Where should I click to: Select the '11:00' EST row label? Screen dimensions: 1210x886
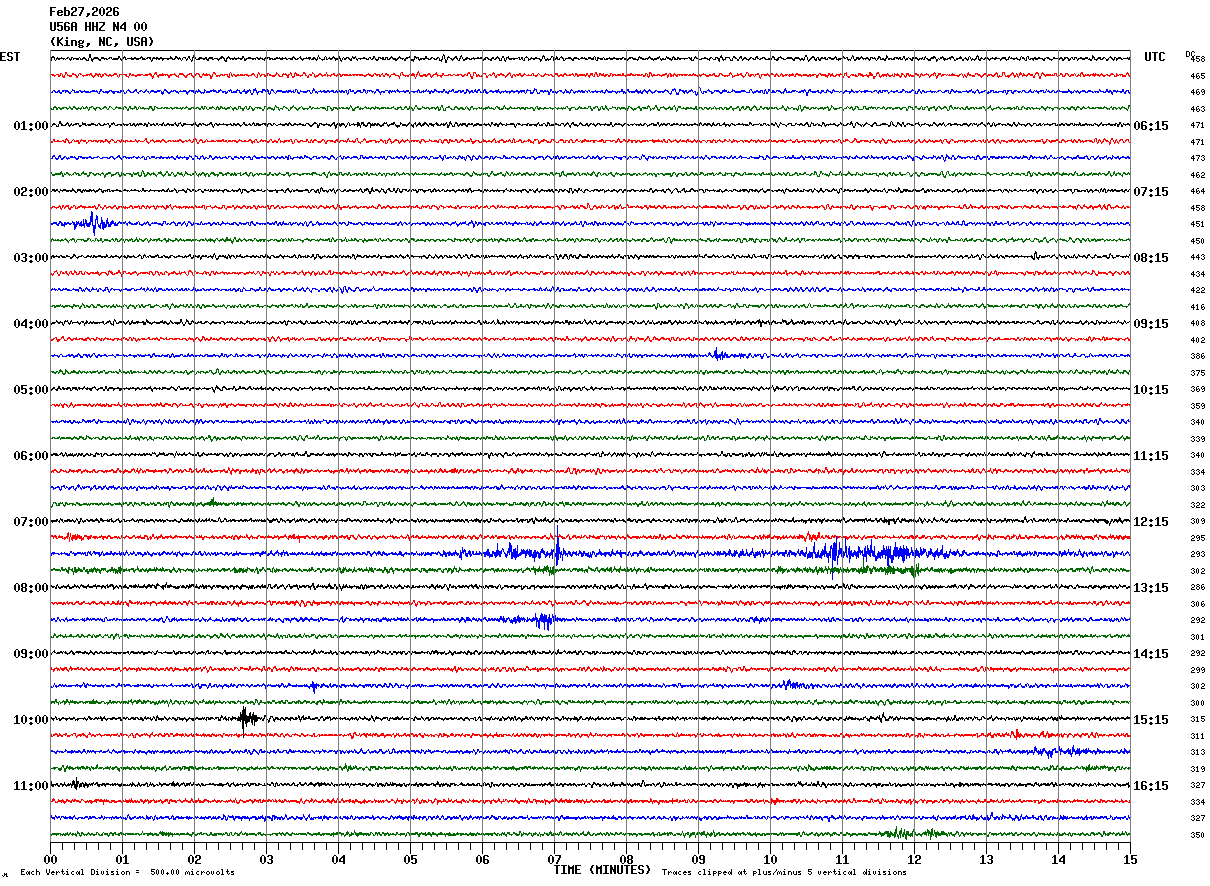pos(30,786)
